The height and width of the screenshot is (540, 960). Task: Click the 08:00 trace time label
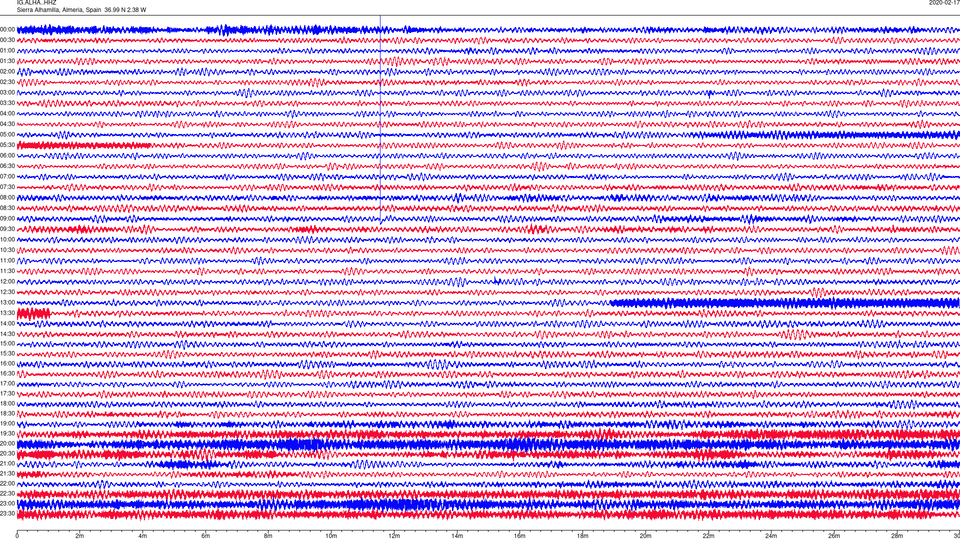coord(7,198)
